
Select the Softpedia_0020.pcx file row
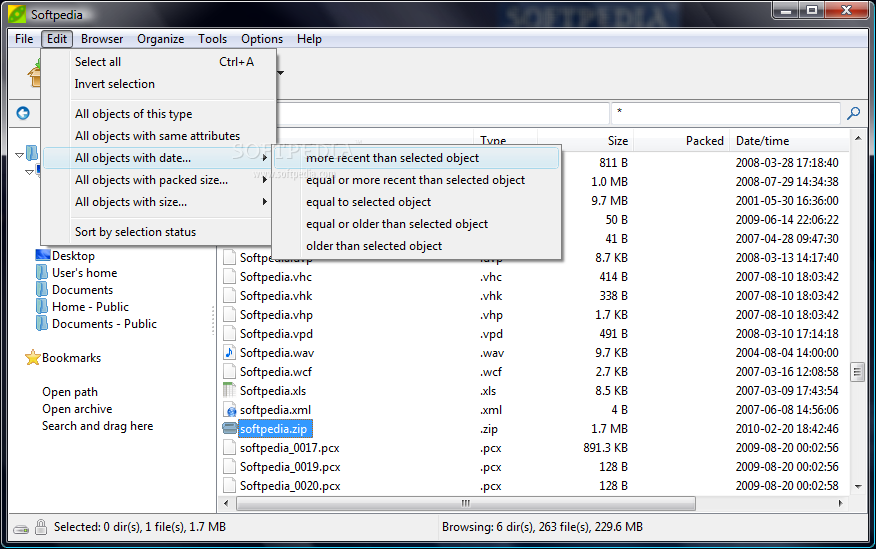(x=534, y=485)
